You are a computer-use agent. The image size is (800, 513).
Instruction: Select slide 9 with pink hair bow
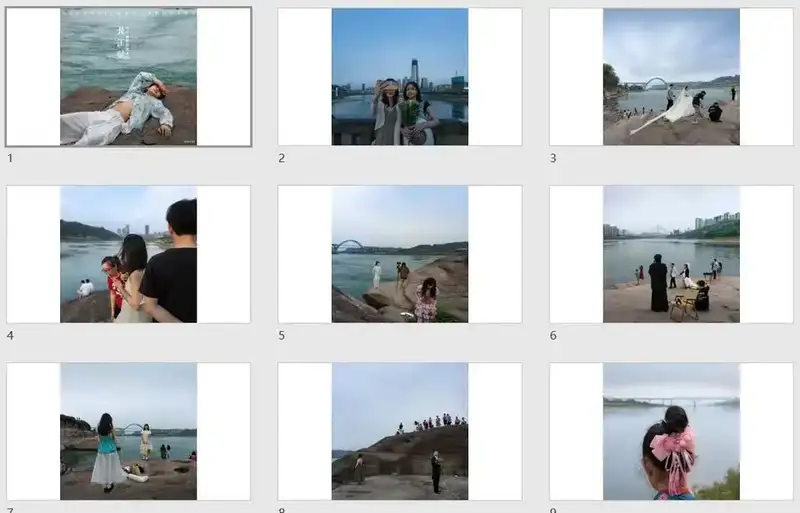671,431
